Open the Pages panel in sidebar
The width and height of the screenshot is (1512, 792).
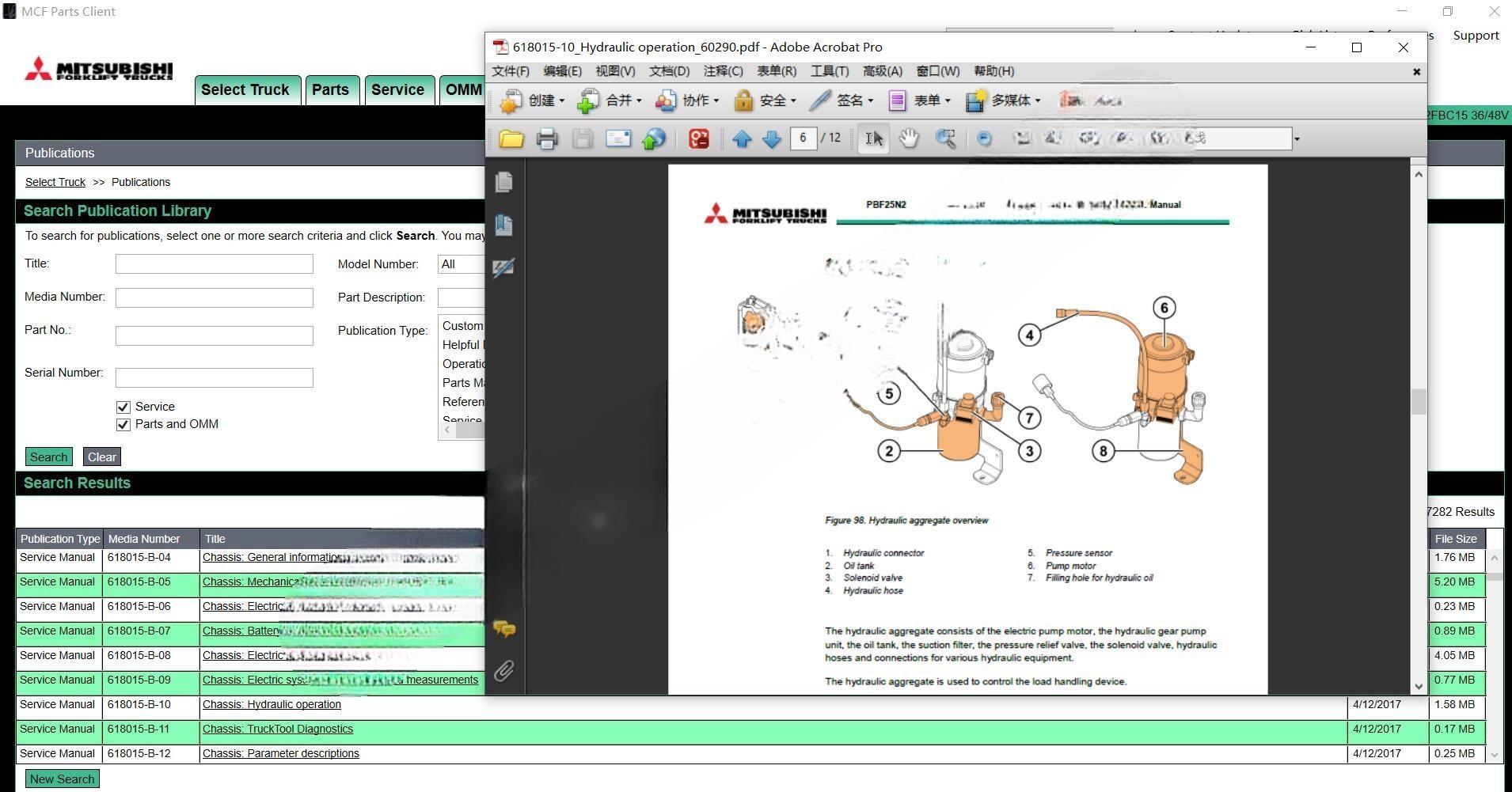pos(503,182)
